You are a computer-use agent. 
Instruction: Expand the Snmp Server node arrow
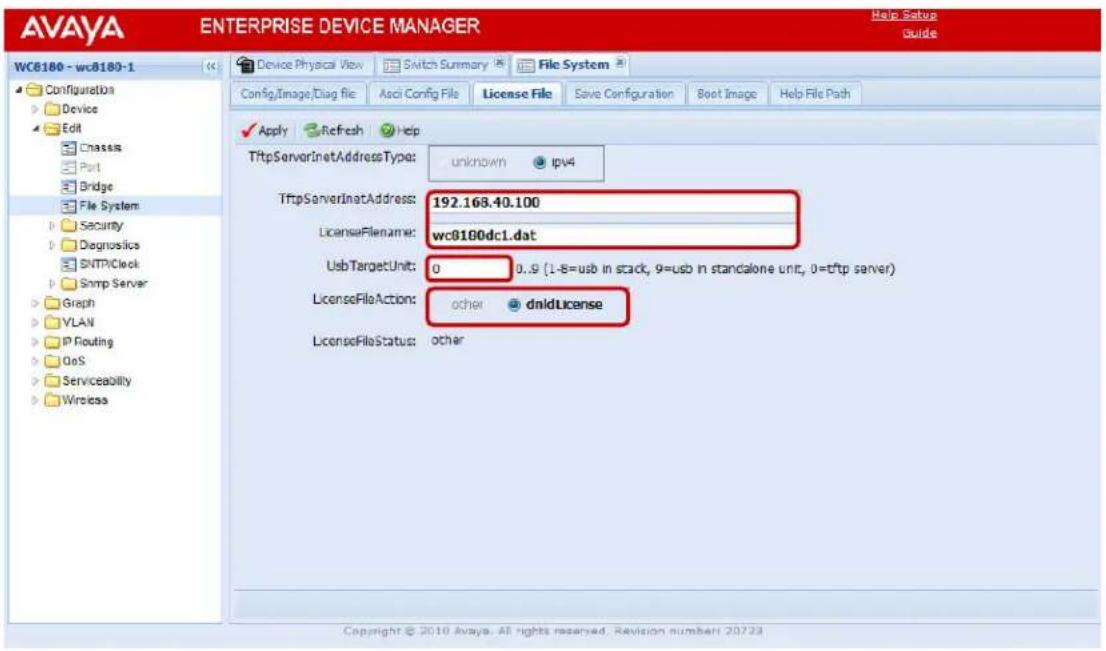[51, 284]
